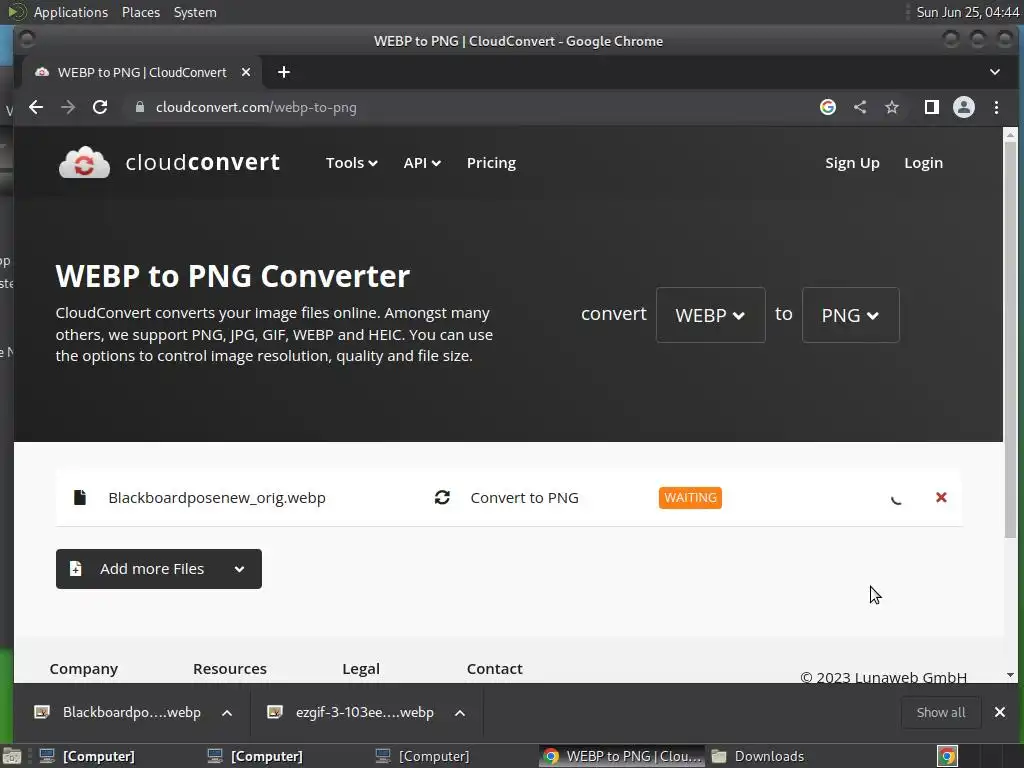Expand the API dropdown menu
The width and height of the screenshot is (1024, 768).
pyautogui.click(x=422, y=163)
